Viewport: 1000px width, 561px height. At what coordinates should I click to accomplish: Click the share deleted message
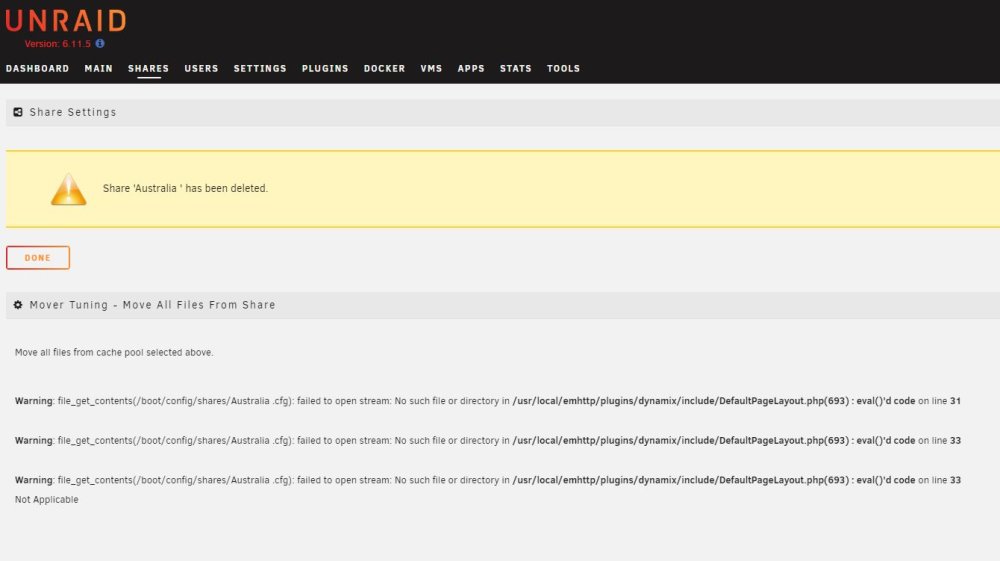[185, 189]
